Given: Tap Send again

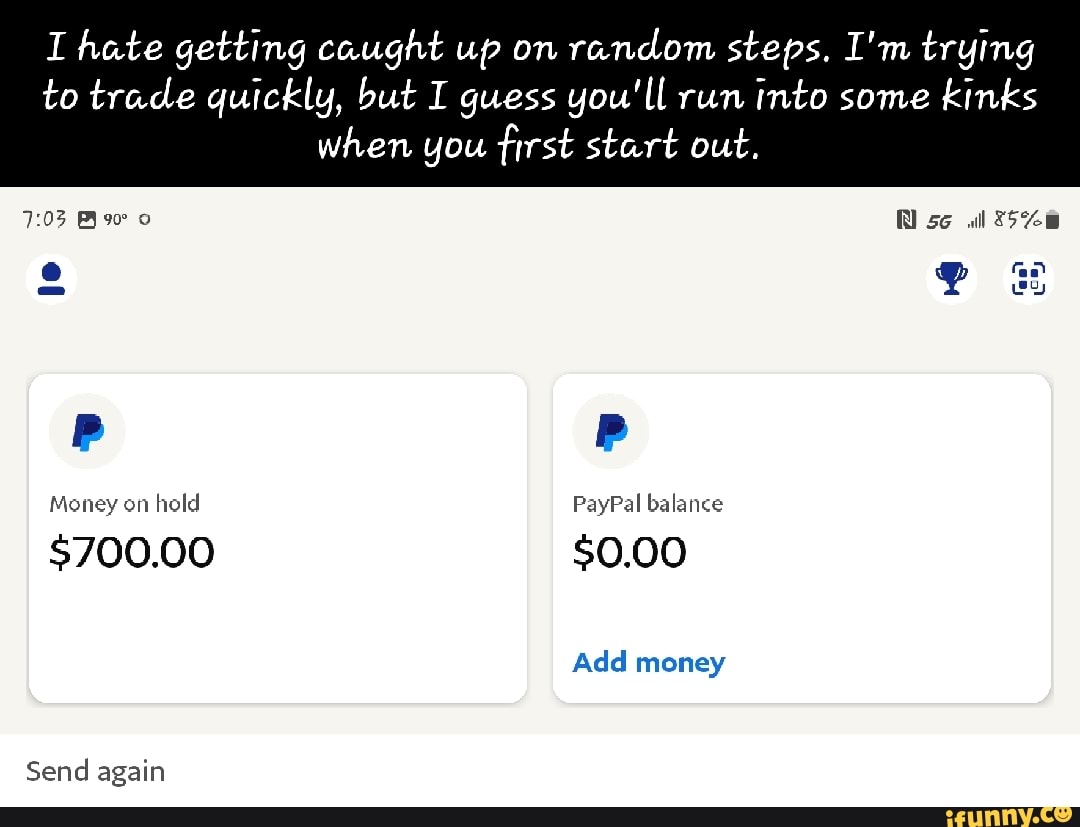Looking at the screenshot, I should 95,770.
